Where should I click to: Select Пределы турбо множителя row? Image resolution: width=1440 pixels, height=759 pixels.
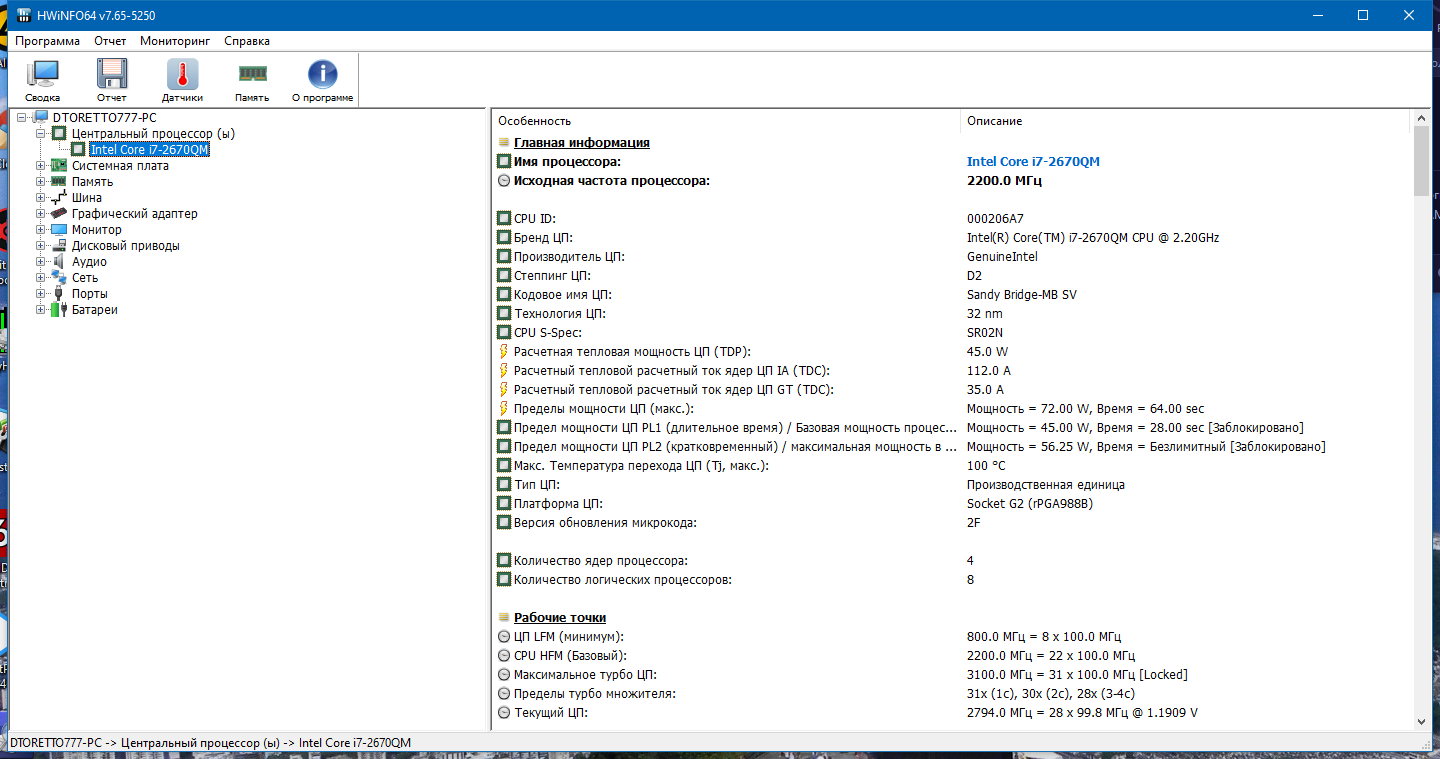pyautogui.click(x=952, y=694)
